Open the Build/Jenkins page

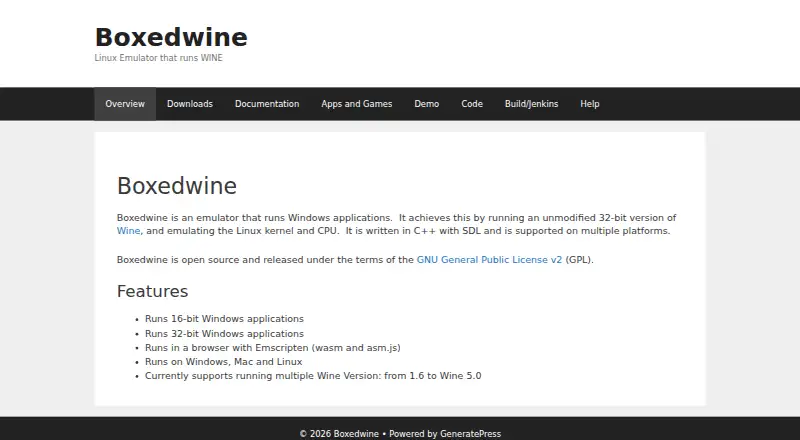click(x=531, y=104)
